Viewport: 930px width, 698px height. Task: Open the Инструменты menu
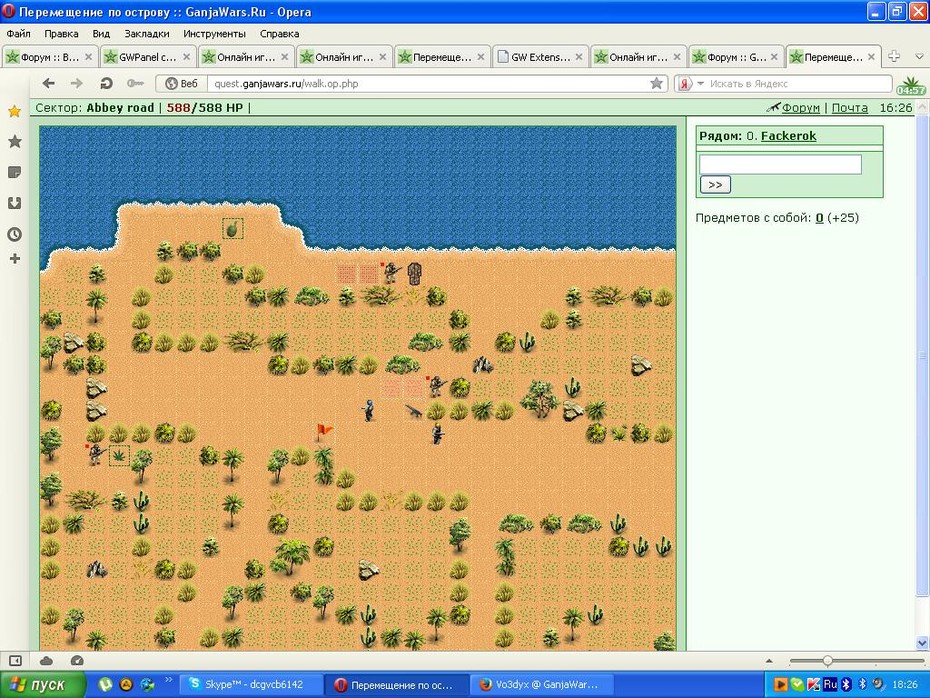tap(214, 34)
